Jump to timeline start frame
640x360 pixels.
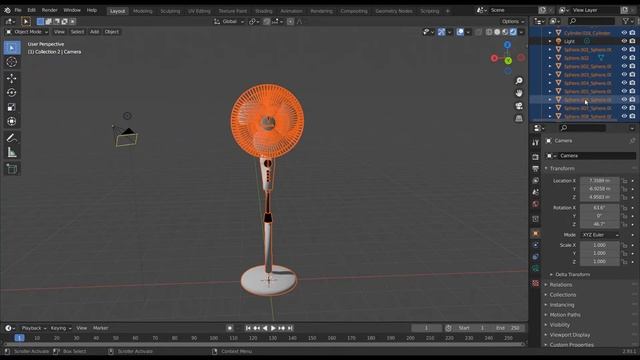click(248, 328)
